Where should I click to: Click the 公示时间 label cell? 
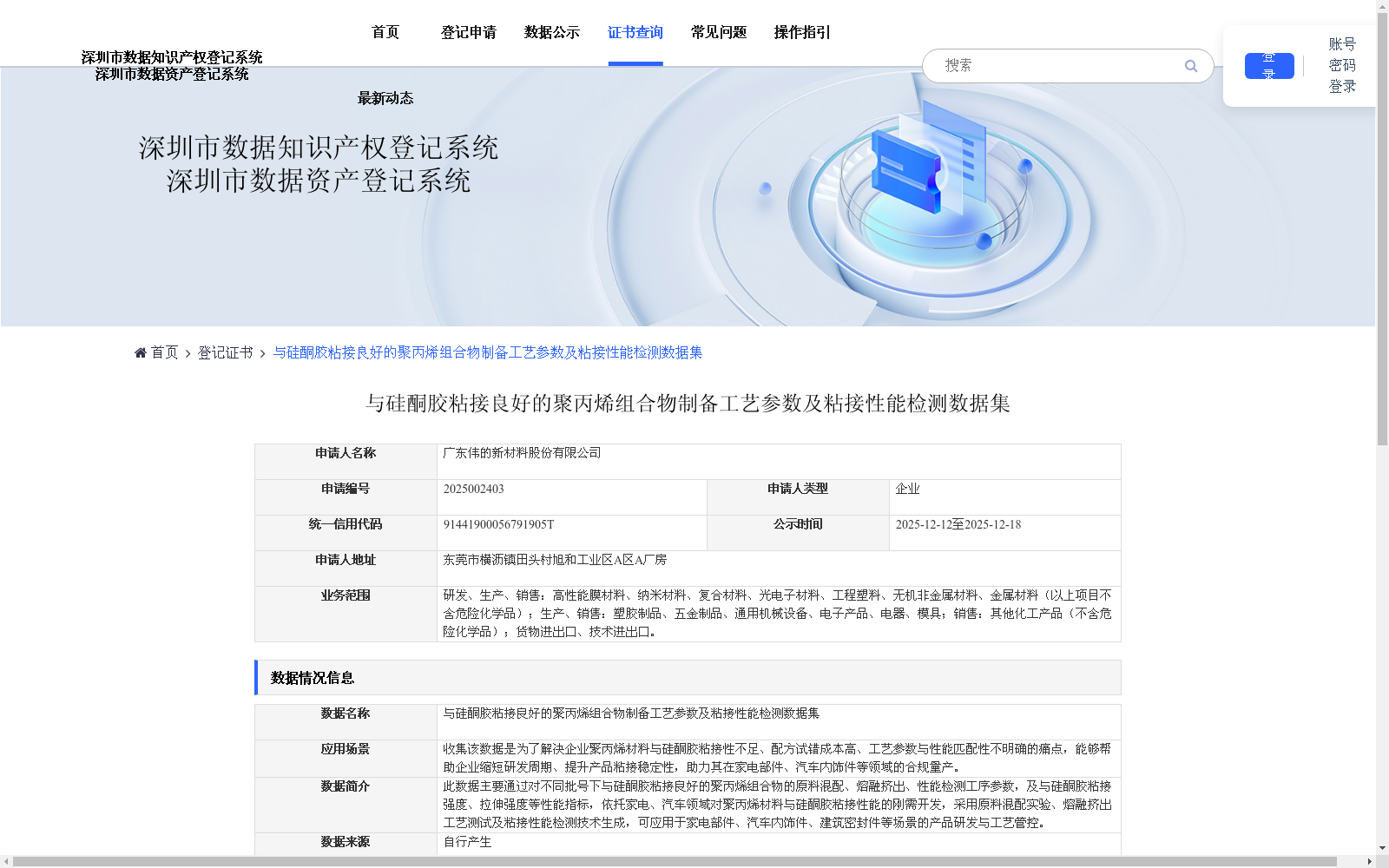(798, 533)
